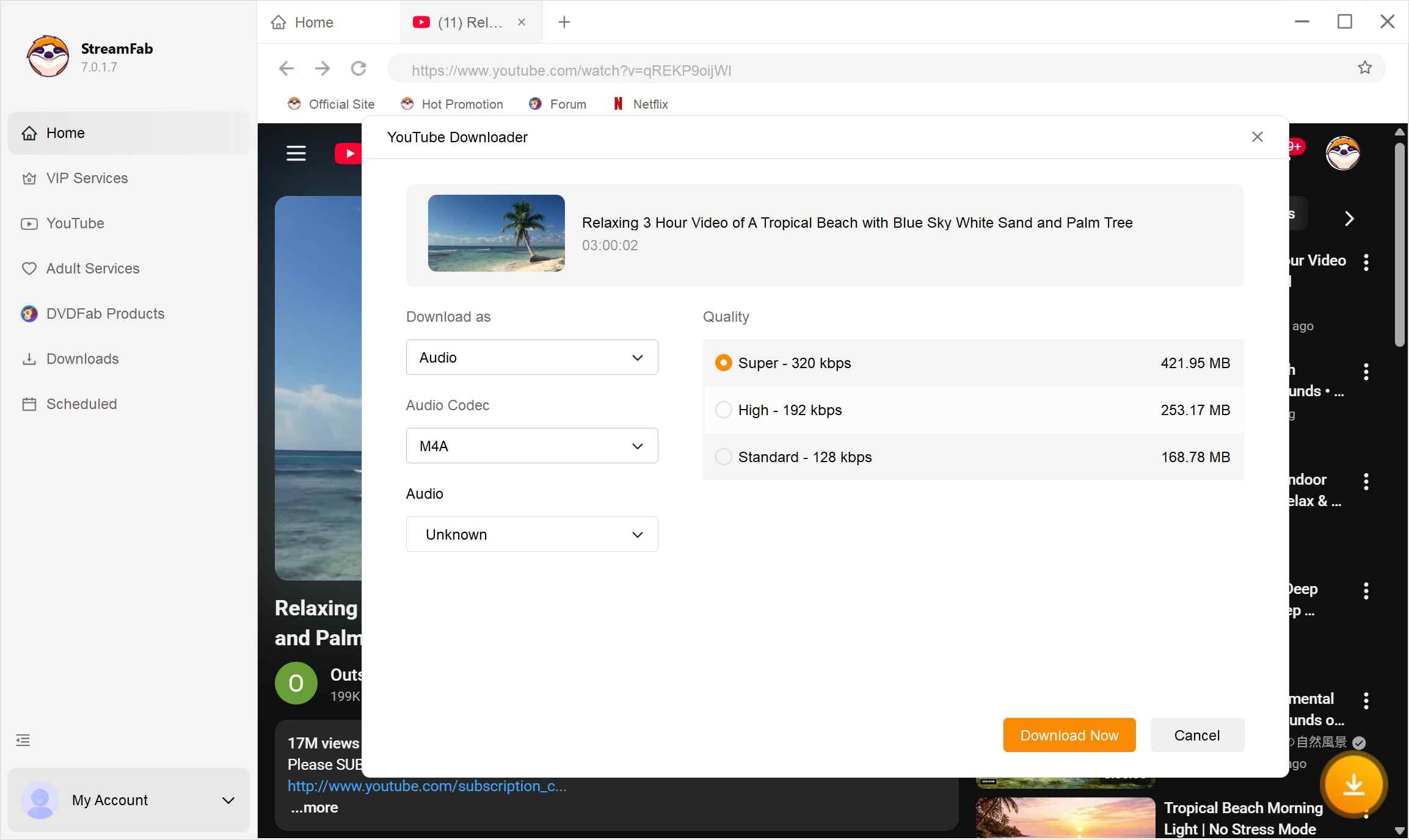Open a new browser tab
Image resolution: width=1409 pixels, height=840 pixels.
(x=564, y=22)
